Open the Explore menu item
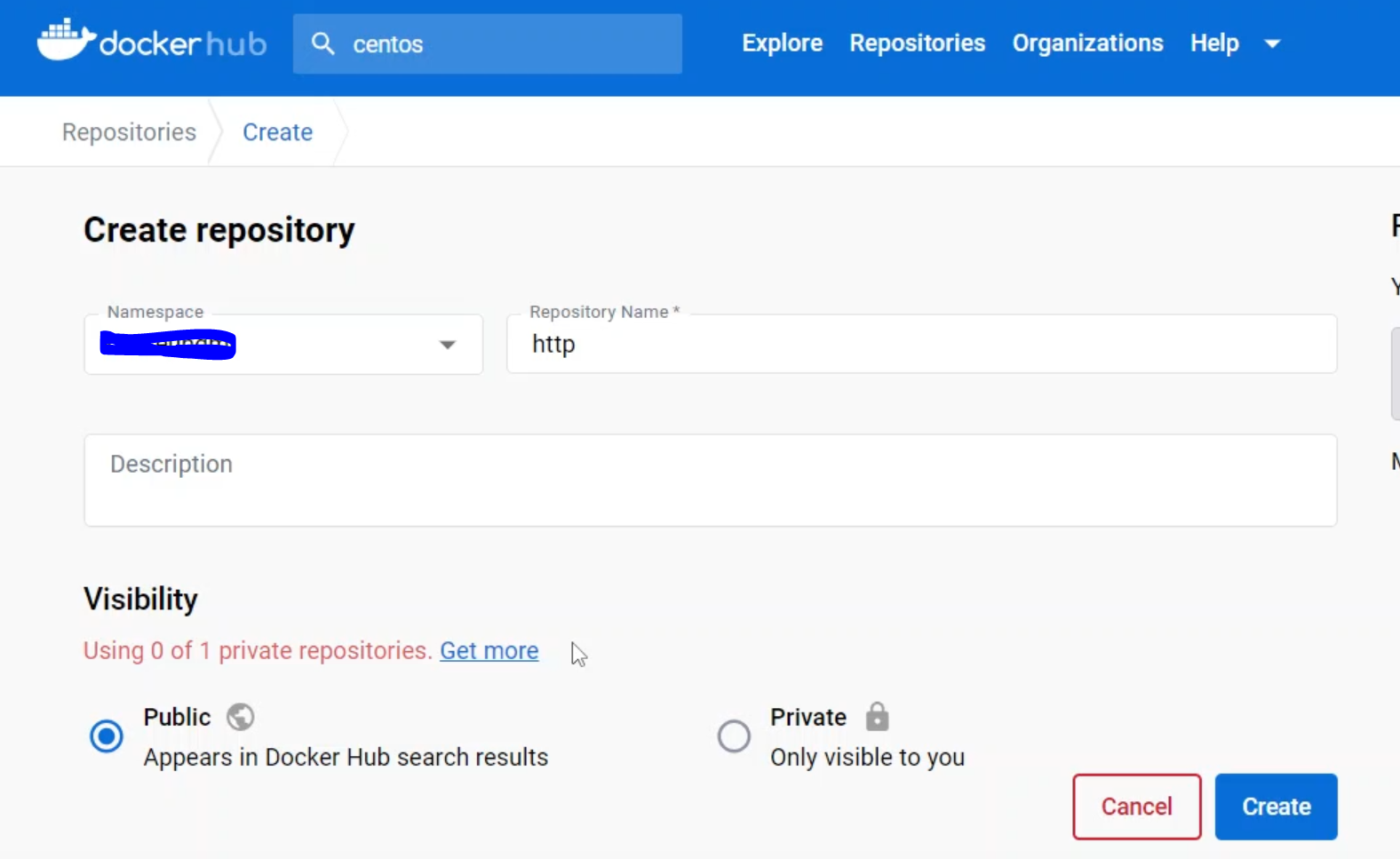The height and width of the screenshot is (859, 1400). coord(783,43)
